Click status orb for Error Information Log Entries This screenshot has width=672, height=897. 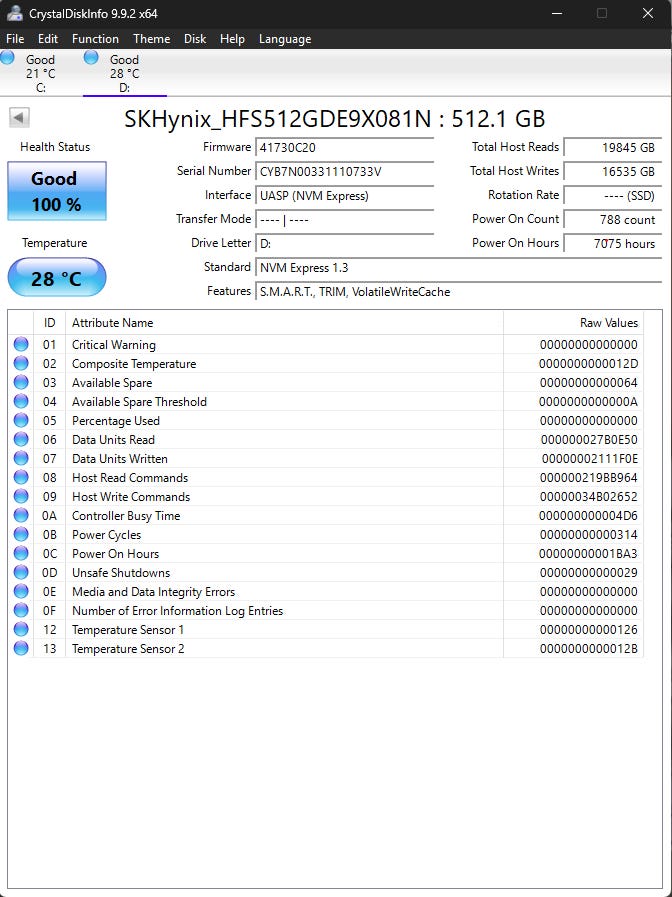[21, 610]
